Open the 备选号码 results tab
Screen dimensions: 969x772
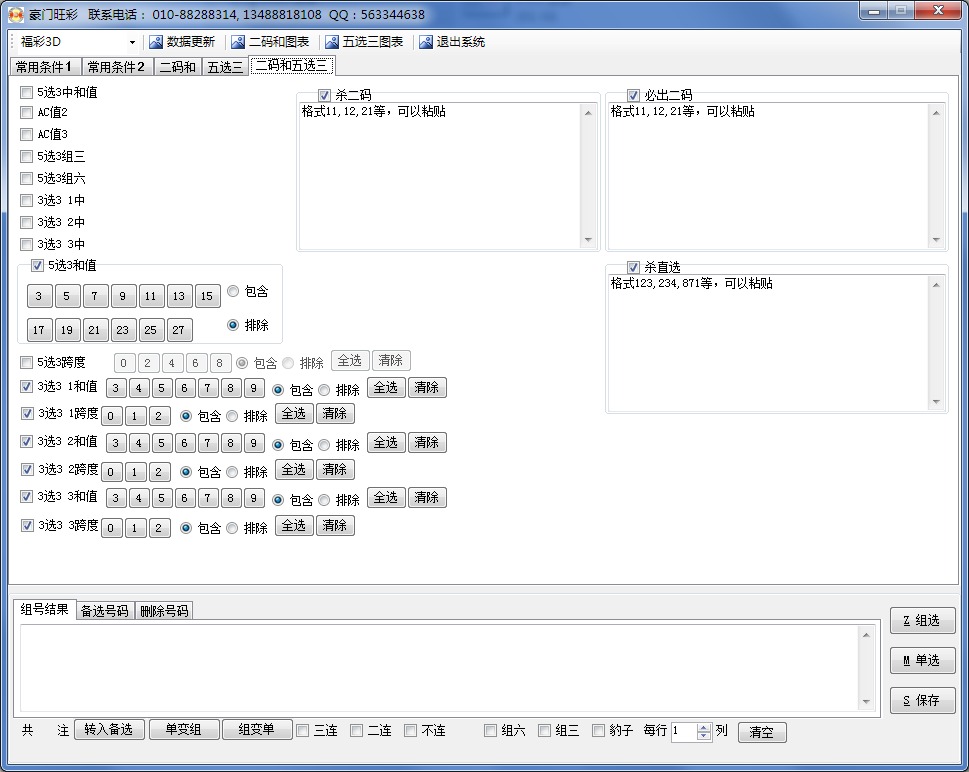tap(105, 610)
